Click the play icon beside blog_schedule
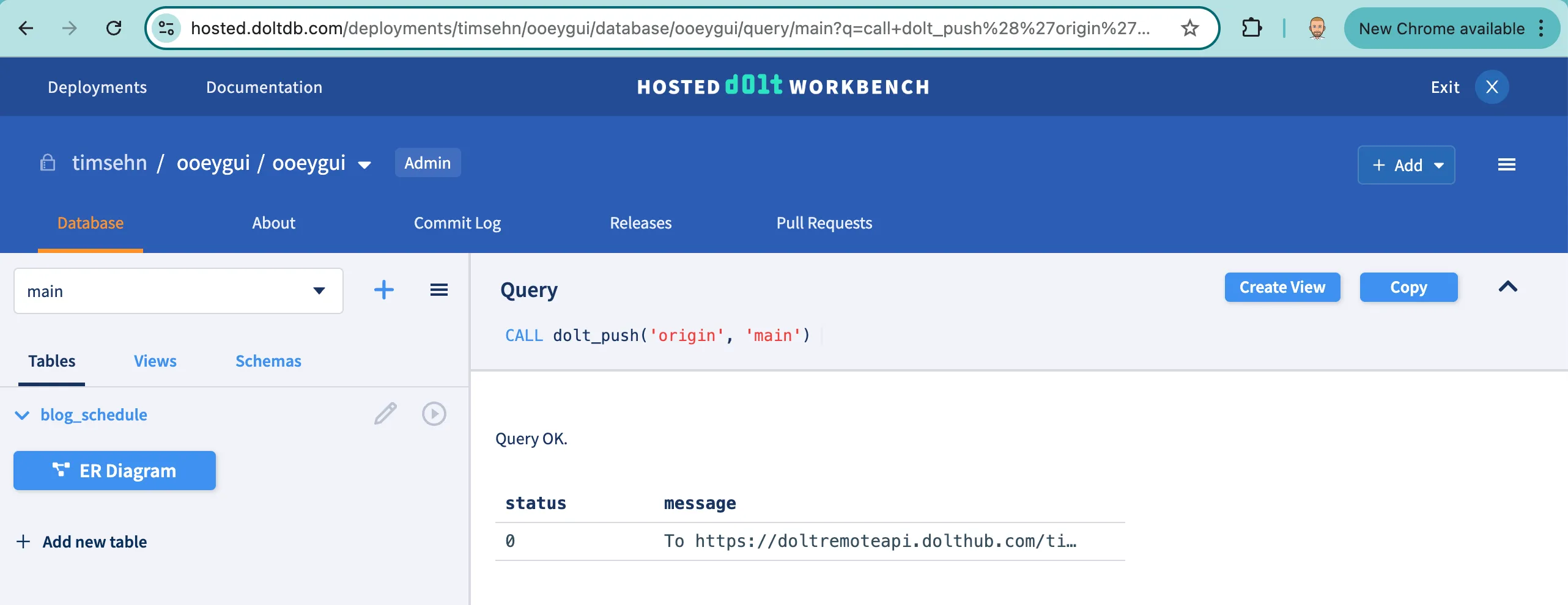Image resolution: width=1568 pixels, height=605 pixels. [434, 414]
